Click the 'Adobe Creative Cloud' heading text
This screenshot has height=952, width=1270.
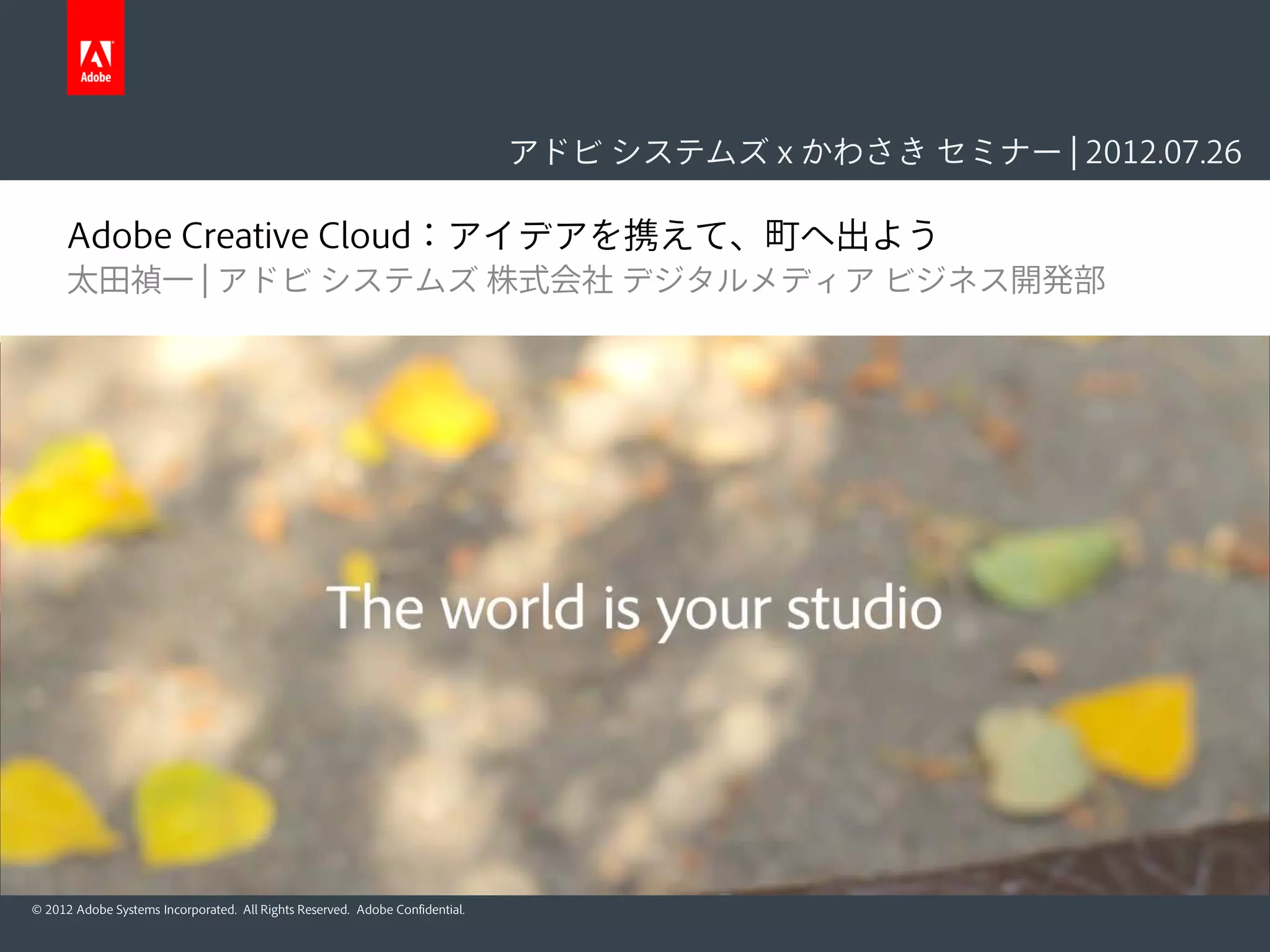(239, 236)
